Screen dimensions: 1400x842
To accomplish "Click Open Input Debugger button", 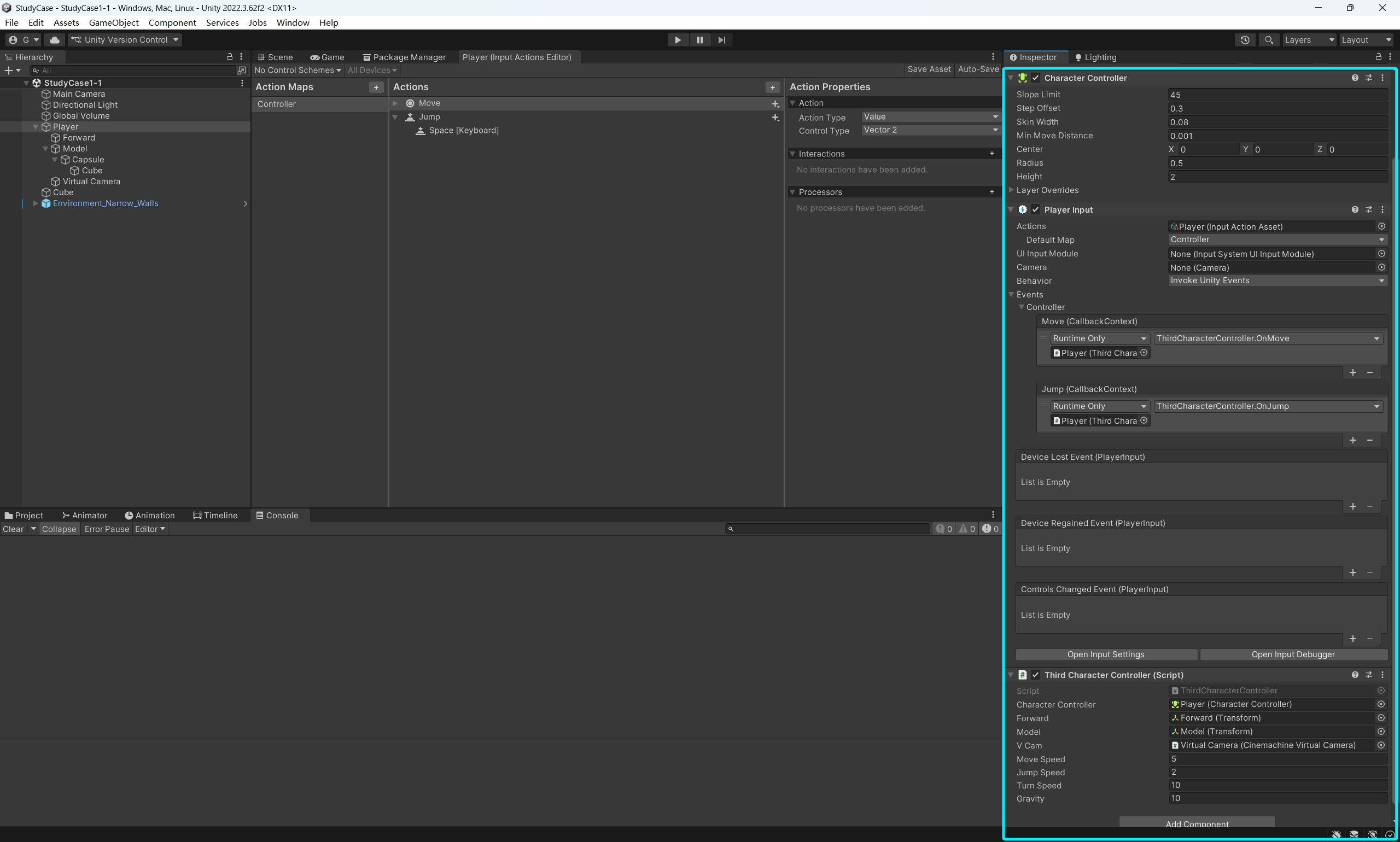I will pos(1293,654).
